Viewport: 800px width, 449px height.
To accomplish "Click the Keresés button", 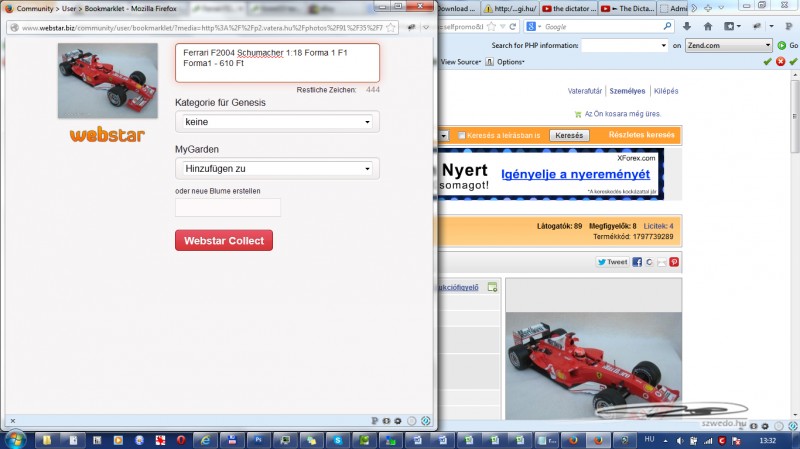I will click(x=569, y=135).
